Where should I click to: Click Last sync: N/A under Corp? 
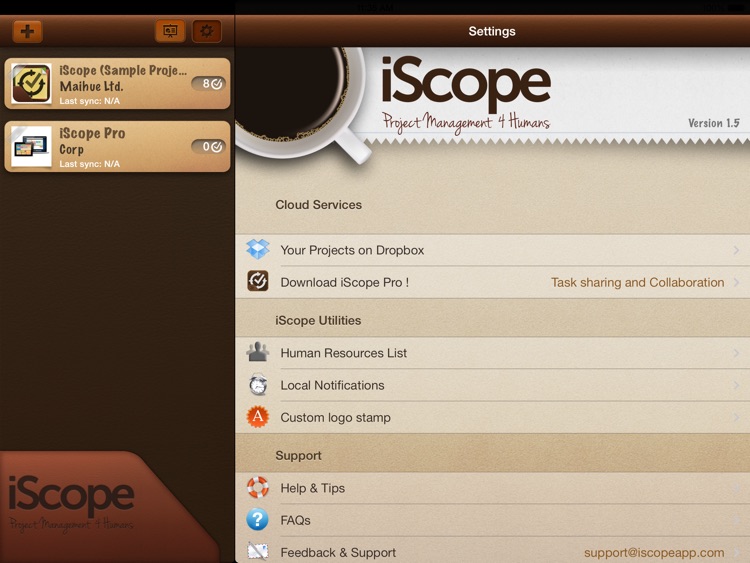pos(89,164)
